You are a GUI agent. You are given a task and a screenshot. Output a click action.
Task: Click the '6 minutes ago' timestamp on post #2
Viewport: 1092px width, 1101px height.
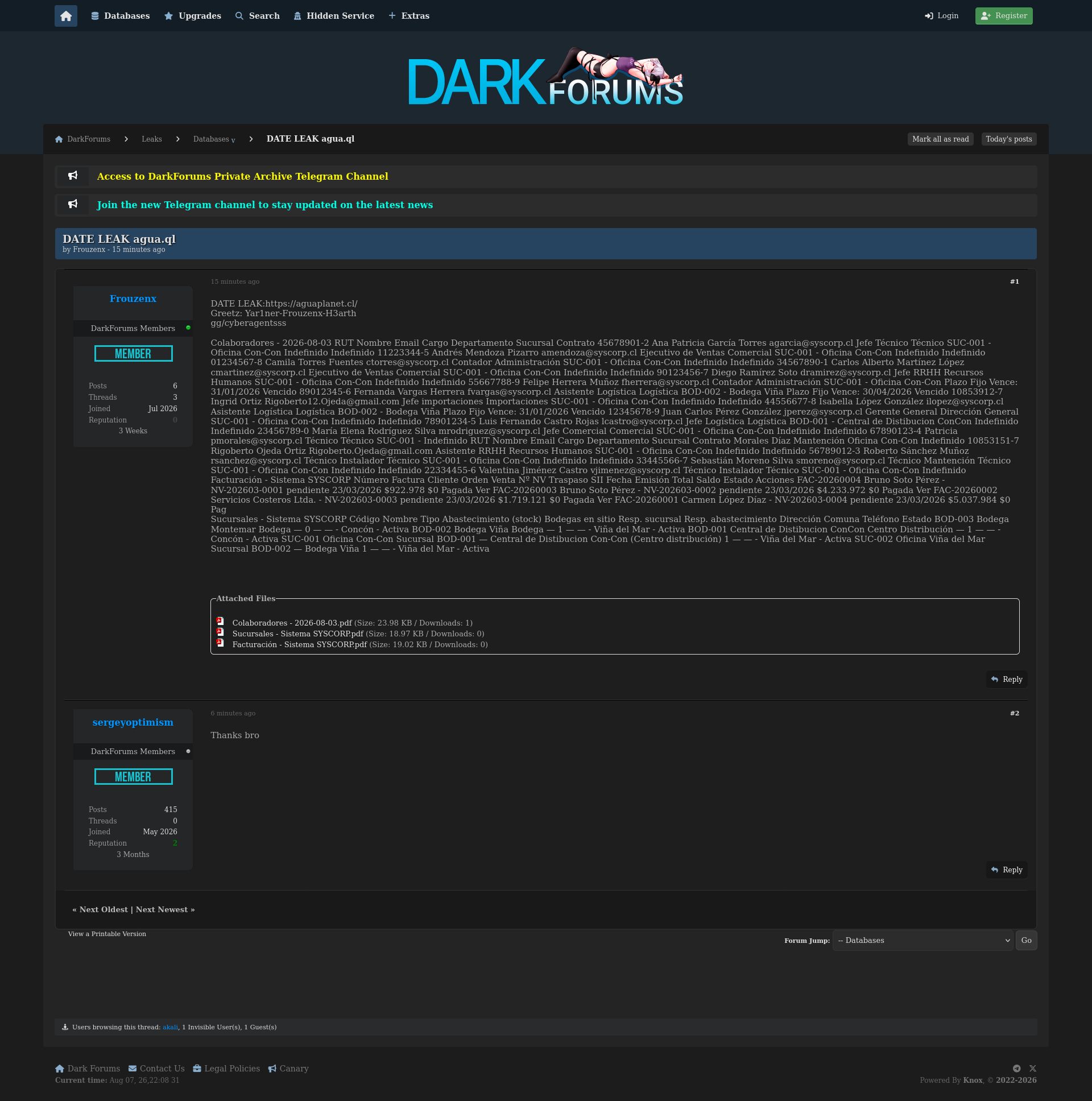tap(233, 714)
